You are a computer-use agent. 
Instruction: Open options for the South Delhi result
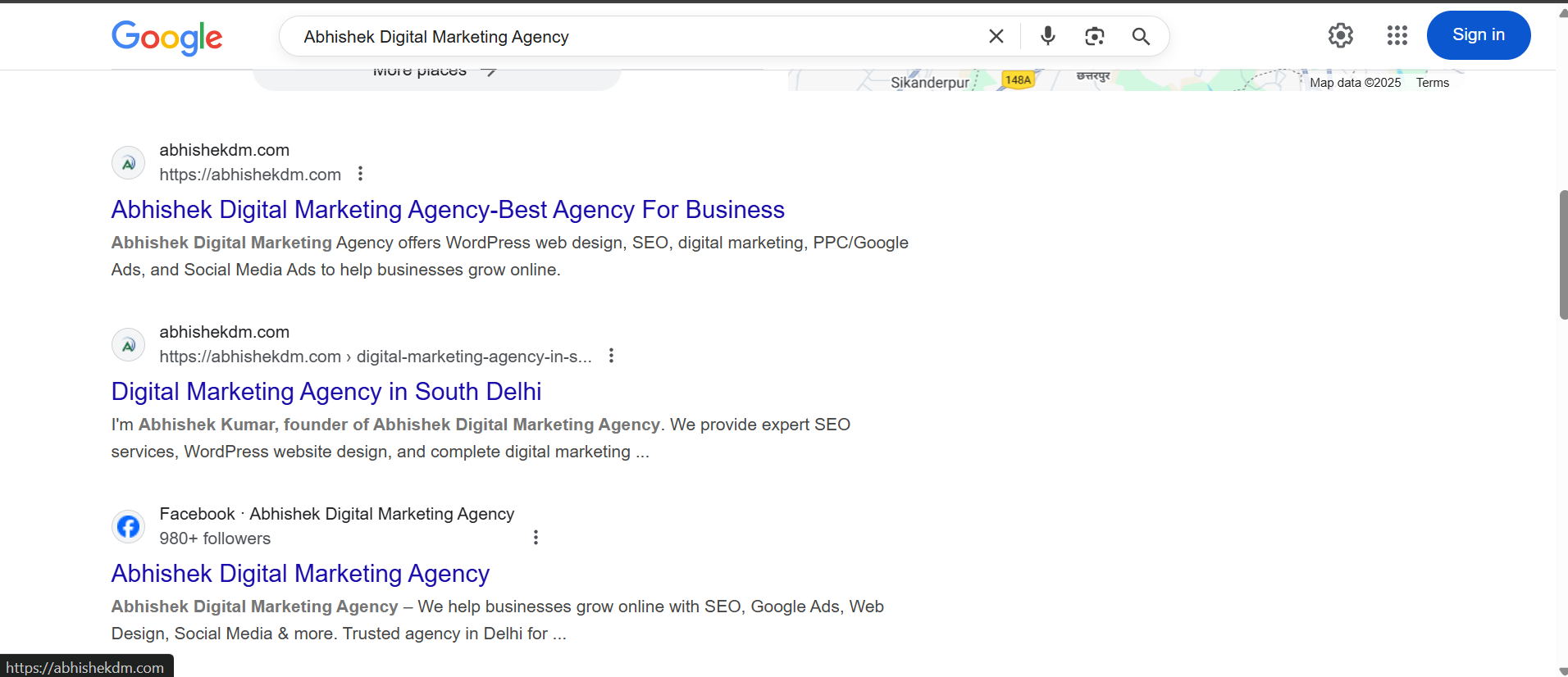(x=611, y=356)
